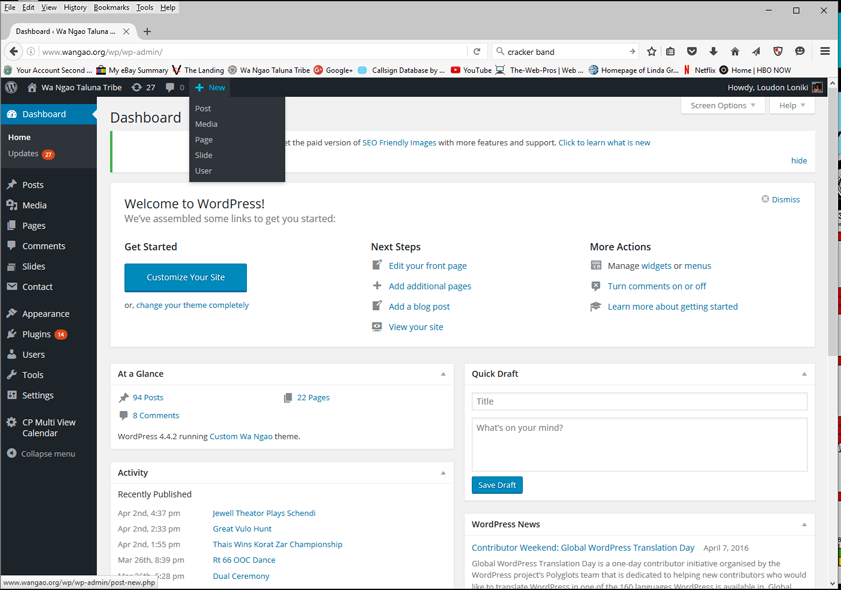Open the 94 Posts link
The height and width of the screenshot is (590, 841).
(148, 397)
